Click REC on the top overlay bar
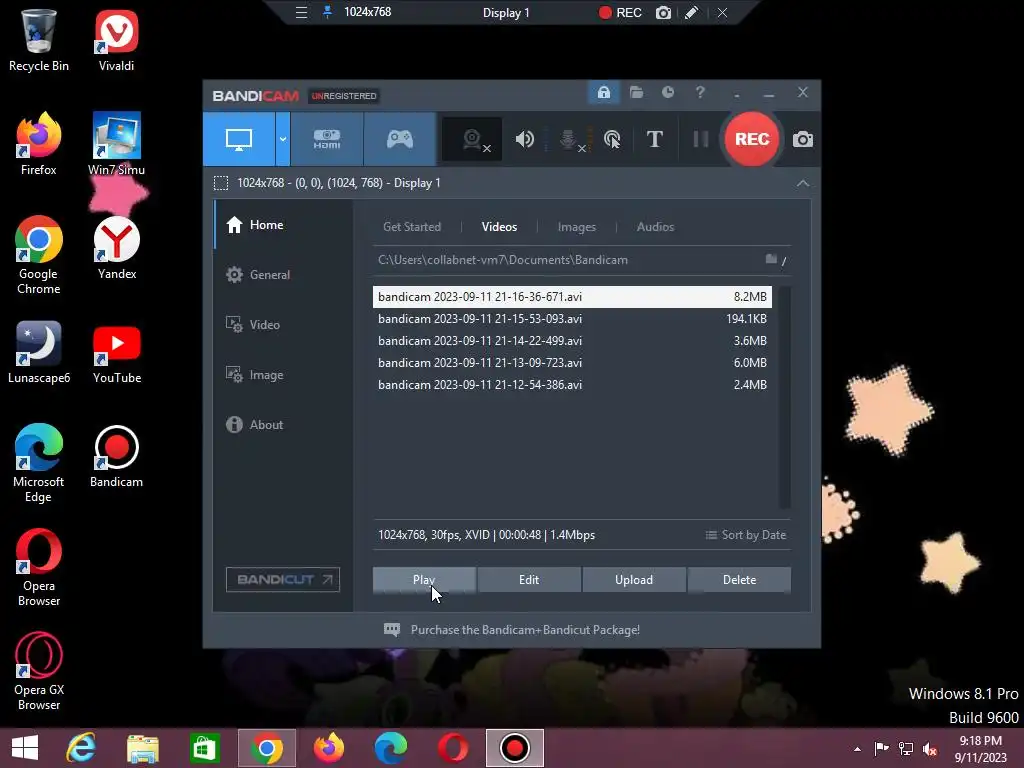This screenshot has height=768, width=1024. pyautogui.click(x=620, y=12)
